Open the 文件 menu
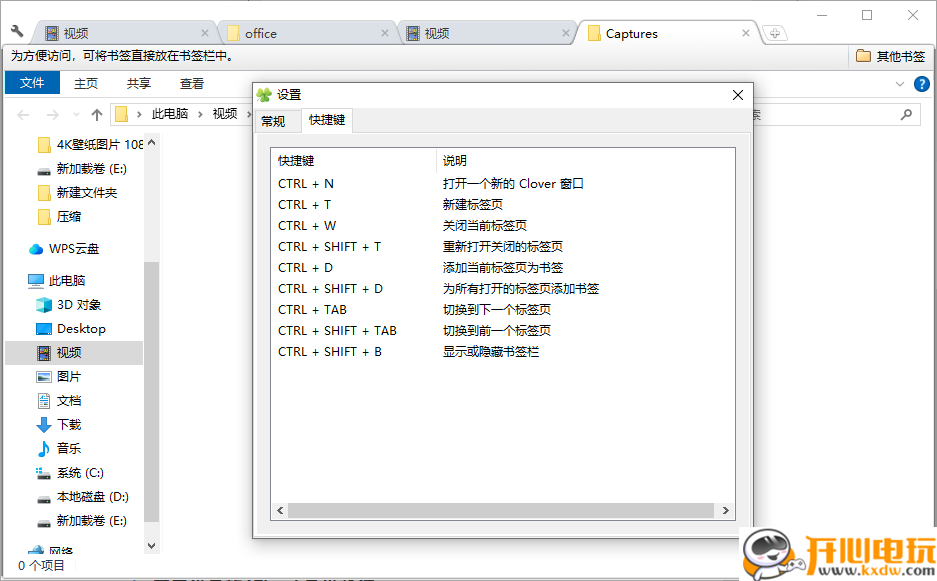The width and height of the screenshot is (937, 581). (32, 84)
